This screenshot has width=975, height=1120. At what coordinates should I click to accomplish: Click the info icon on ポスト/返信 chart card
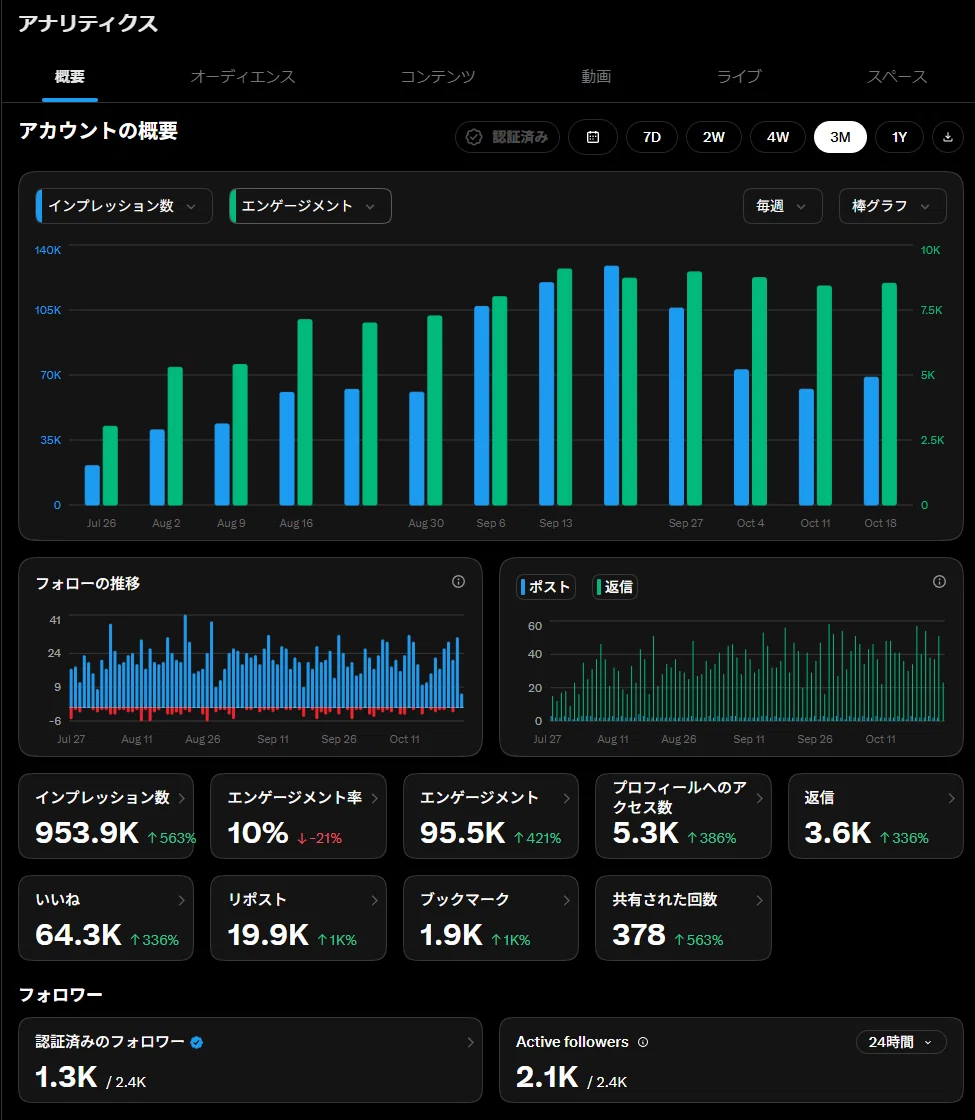pos(939,582)
